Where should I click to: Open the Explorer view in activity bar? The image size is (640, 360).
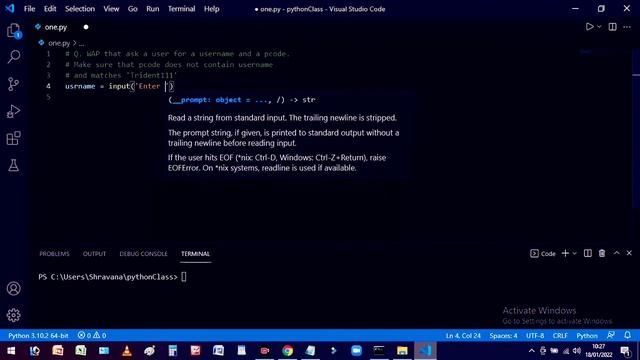13,30
